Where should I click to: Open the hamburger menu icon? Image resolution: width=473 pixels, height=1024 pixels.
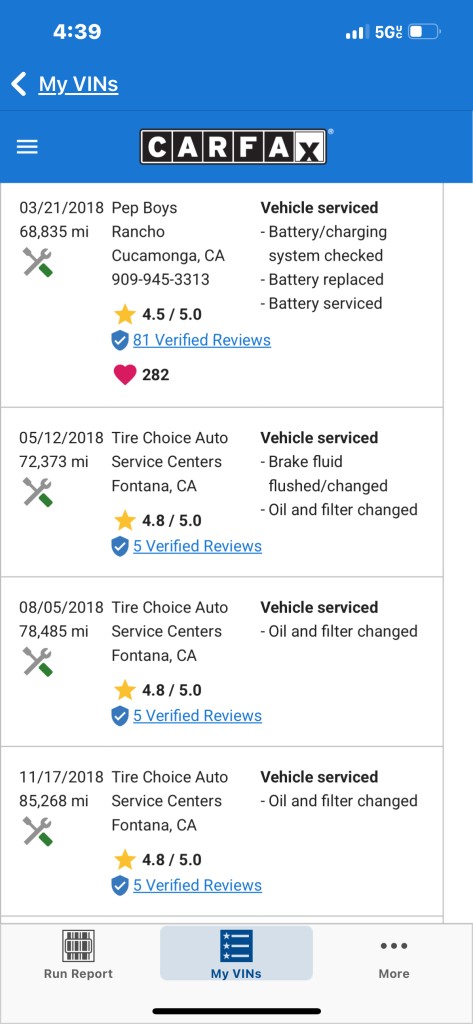[27, 147]
